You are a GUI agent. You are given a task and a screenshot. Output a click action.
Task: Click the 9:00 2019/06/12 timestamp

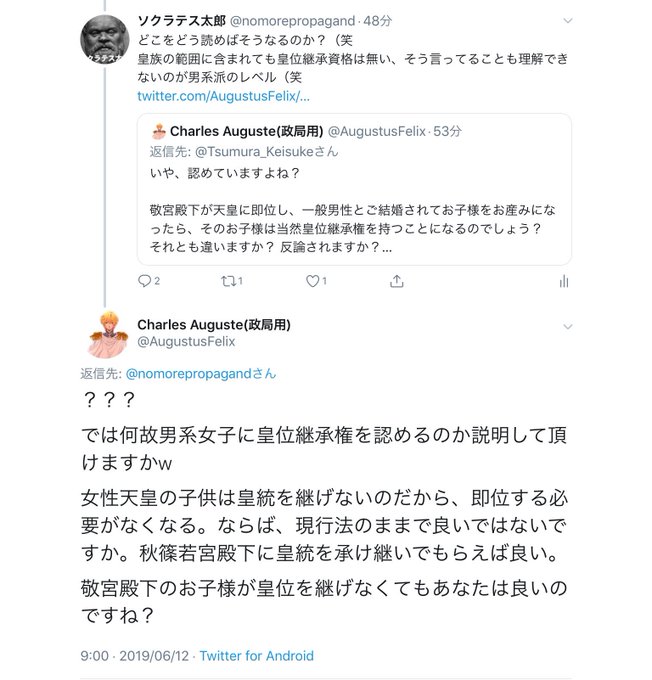tap(134, 655)
